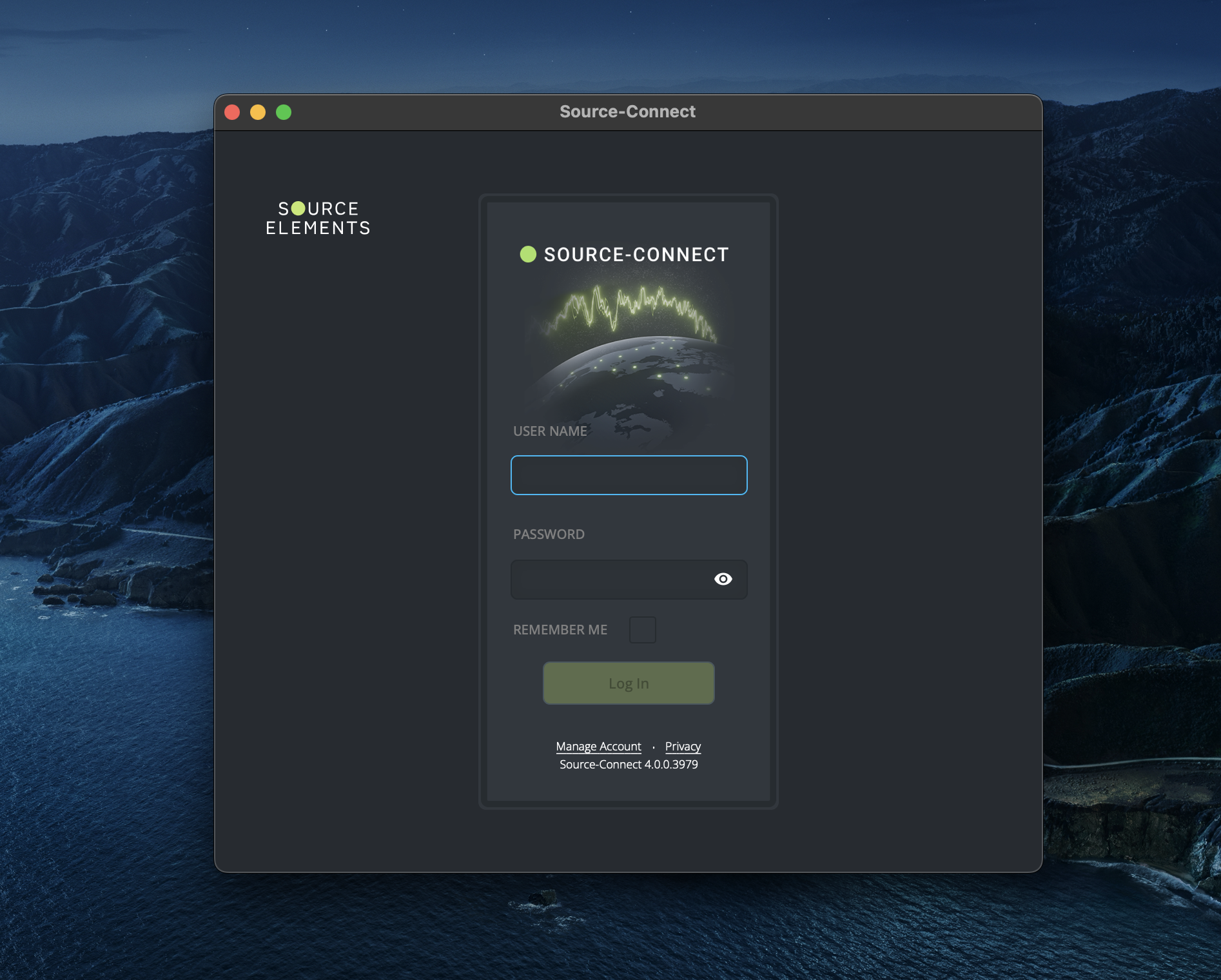1221x980 pixels.
Task: Focus the Password input field
Action: point(609,580)
